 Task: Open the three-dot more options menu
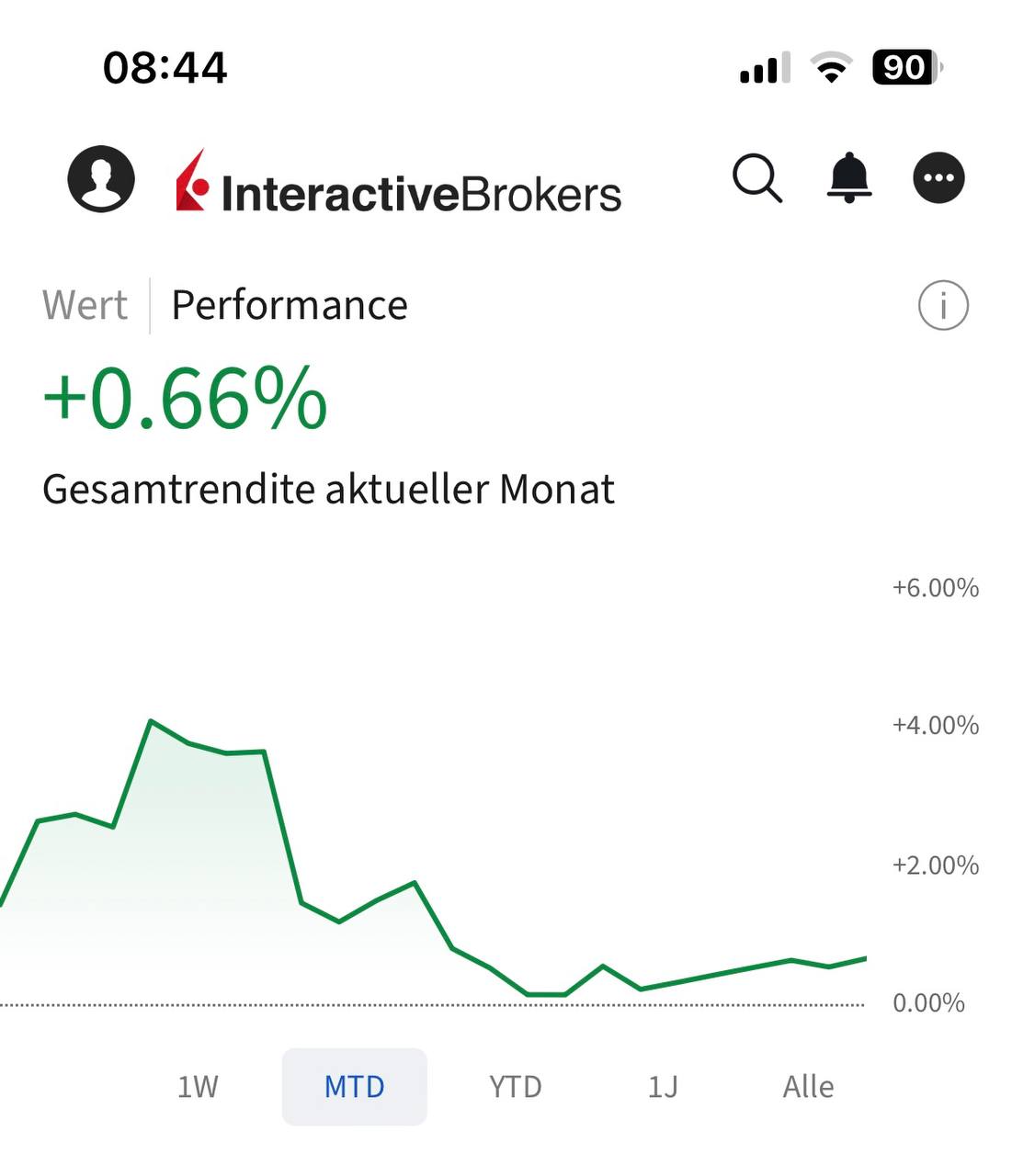coord(938,178)
